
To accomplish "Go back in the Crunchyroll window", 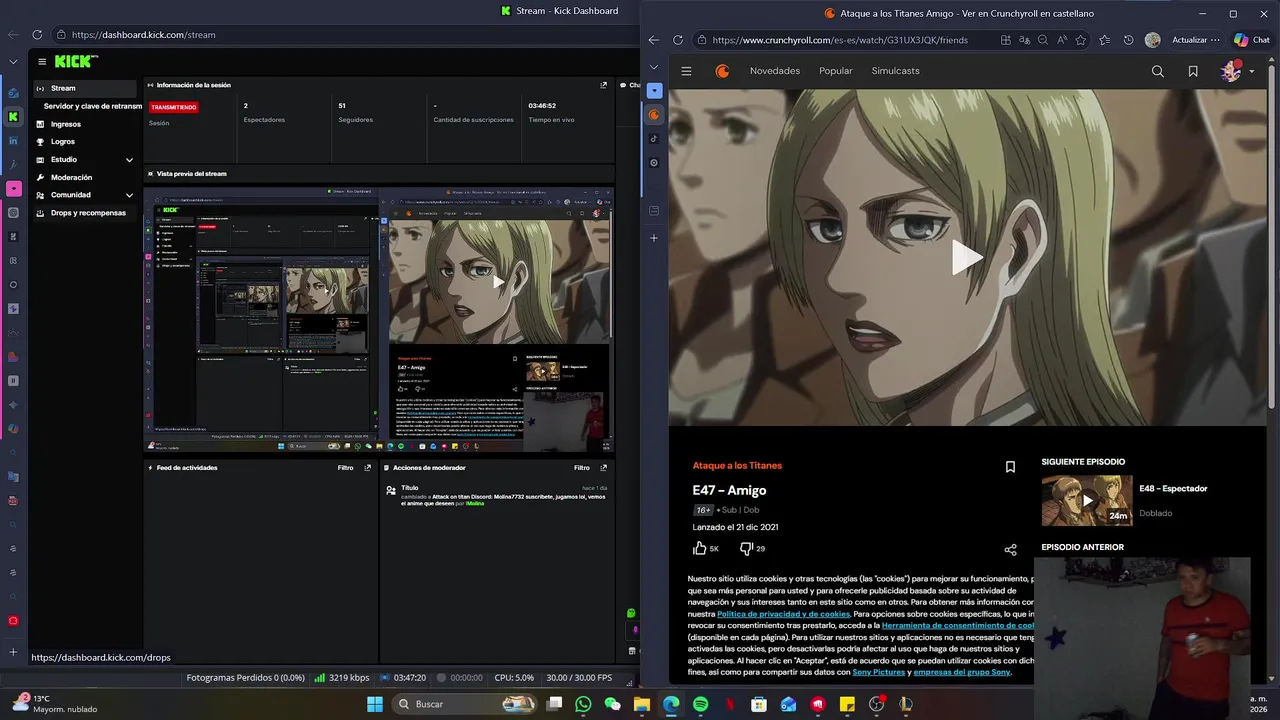I will 654,40.
